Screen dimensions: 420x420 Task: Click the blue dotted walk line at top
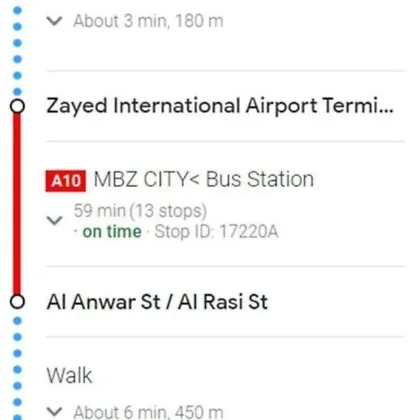17,50
